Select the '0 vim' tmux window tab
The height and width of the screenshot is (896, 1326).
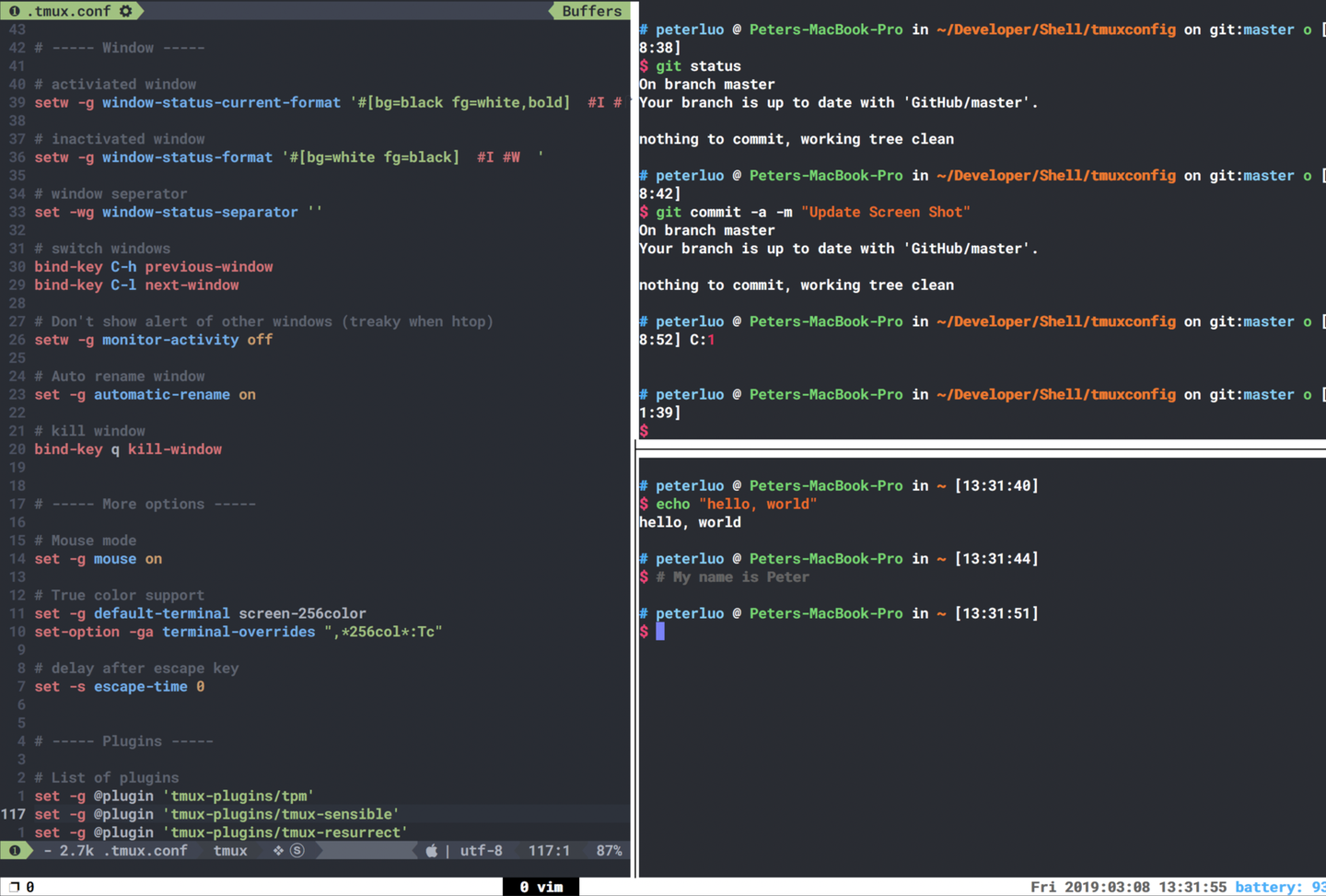pyautogui.click(x=541, y=887)
